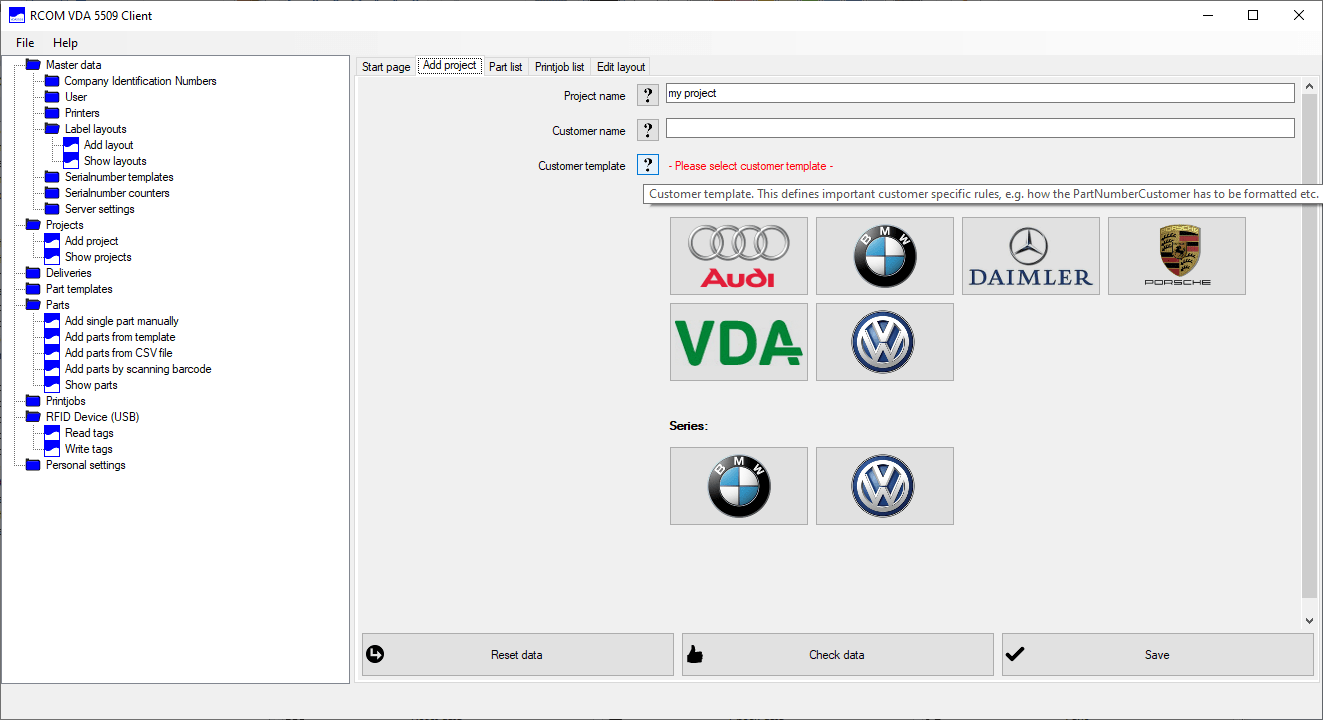Open the File menu

(25, 43)
